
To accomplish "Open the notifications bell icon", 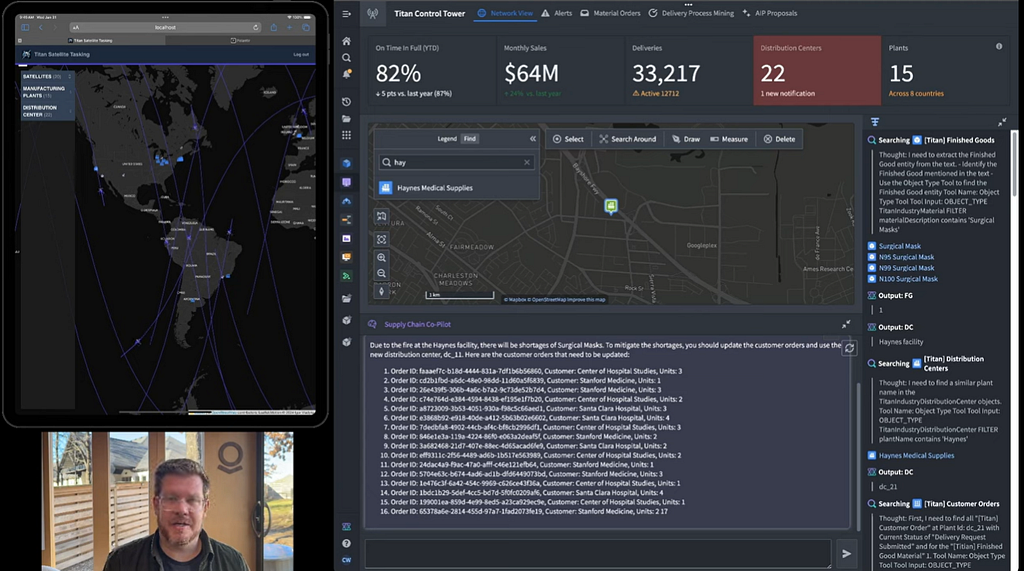I will pos(346,74).
